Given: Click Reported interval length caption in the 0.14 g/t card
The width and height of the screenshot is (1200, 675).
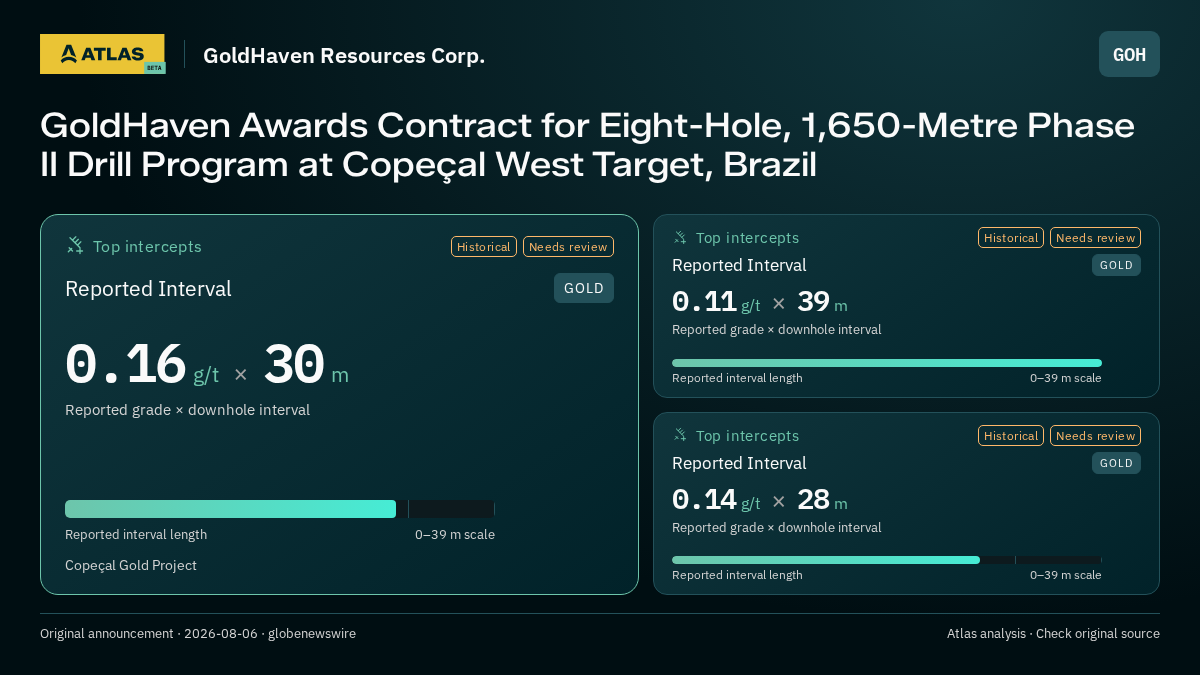Looking at the screenshot, I should 737,575.
